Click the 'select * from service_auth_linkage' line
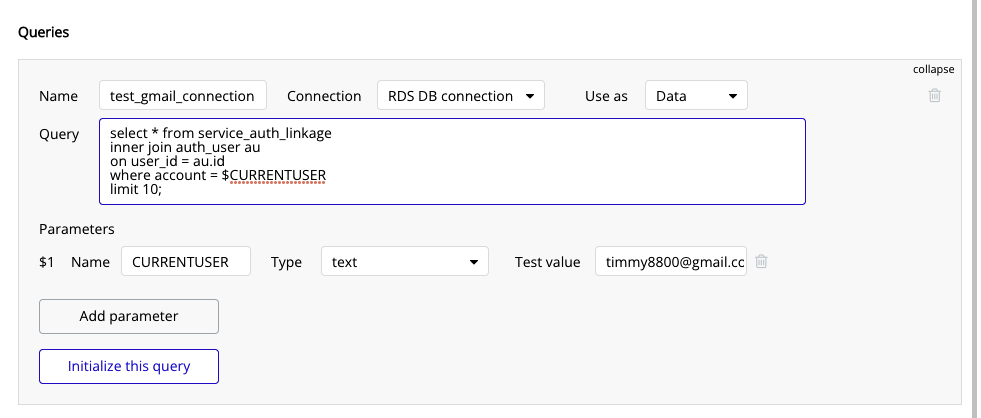The width and height of the screenshot is (981, 418). [220, 133]
